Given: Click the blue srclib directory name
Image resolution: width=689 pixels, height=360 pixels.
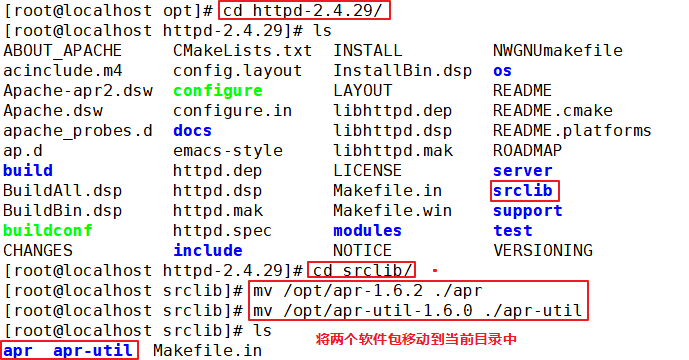Looking at the screenshot, I should click(x=522, y=191).
